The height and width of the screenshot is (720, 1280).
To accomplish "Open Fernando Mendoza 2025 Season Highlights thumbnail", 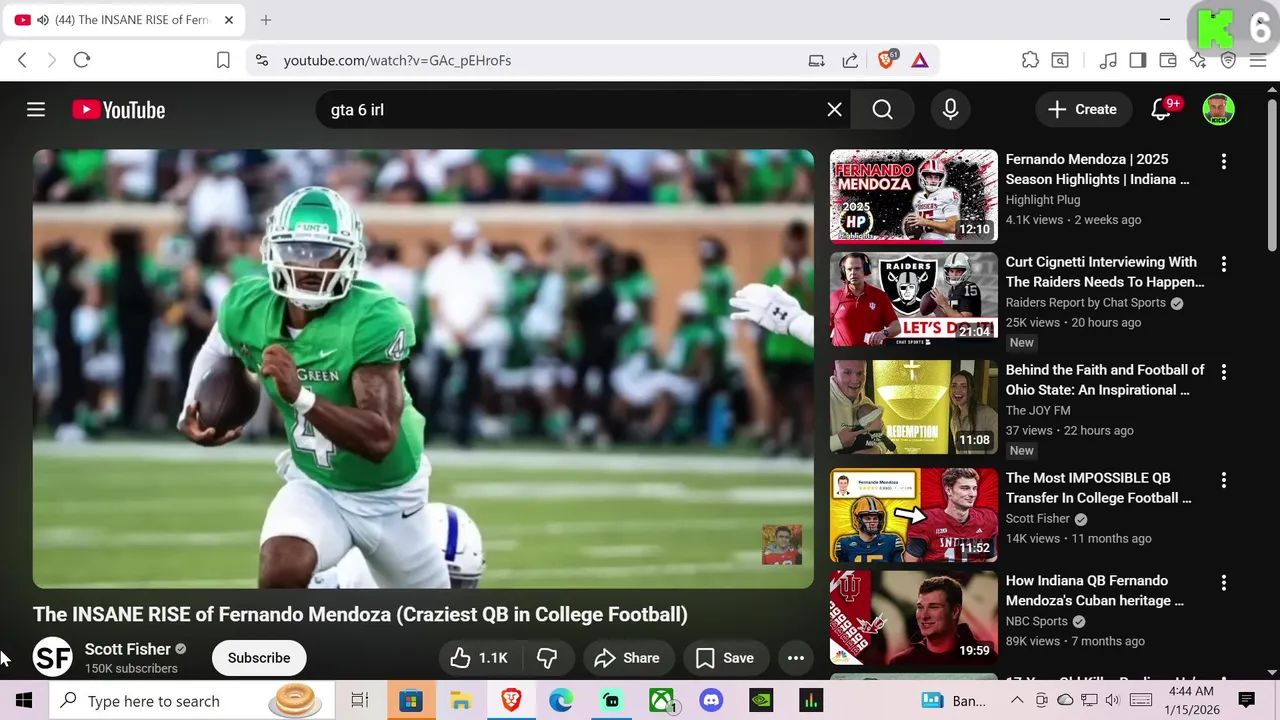I will [x=914, y=196].
